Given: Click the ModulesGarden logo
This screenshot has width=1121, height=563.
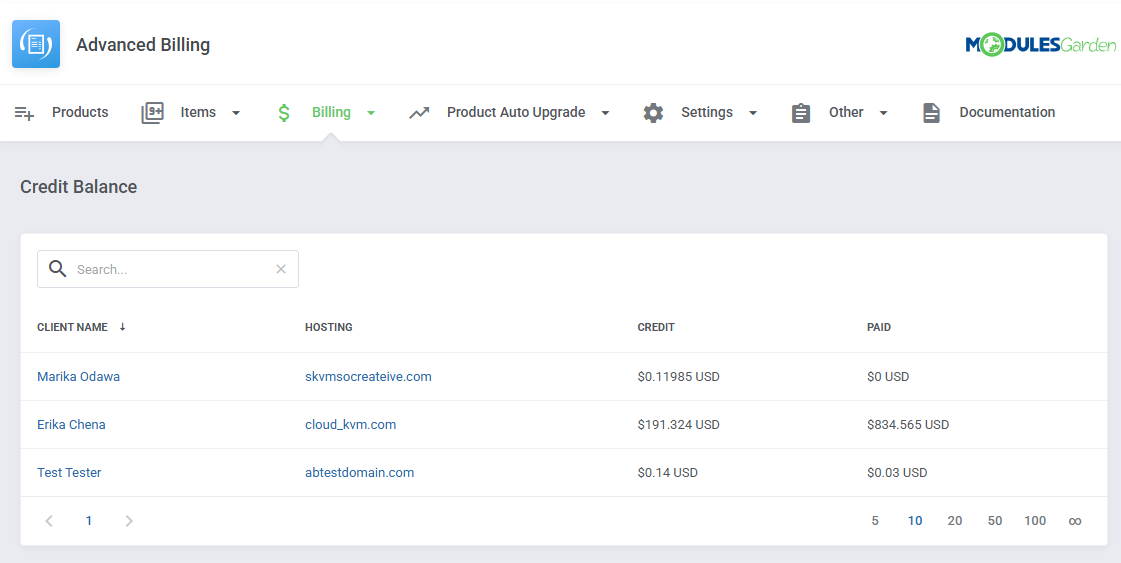Looking at the screenshot, I should [1040, 45].
